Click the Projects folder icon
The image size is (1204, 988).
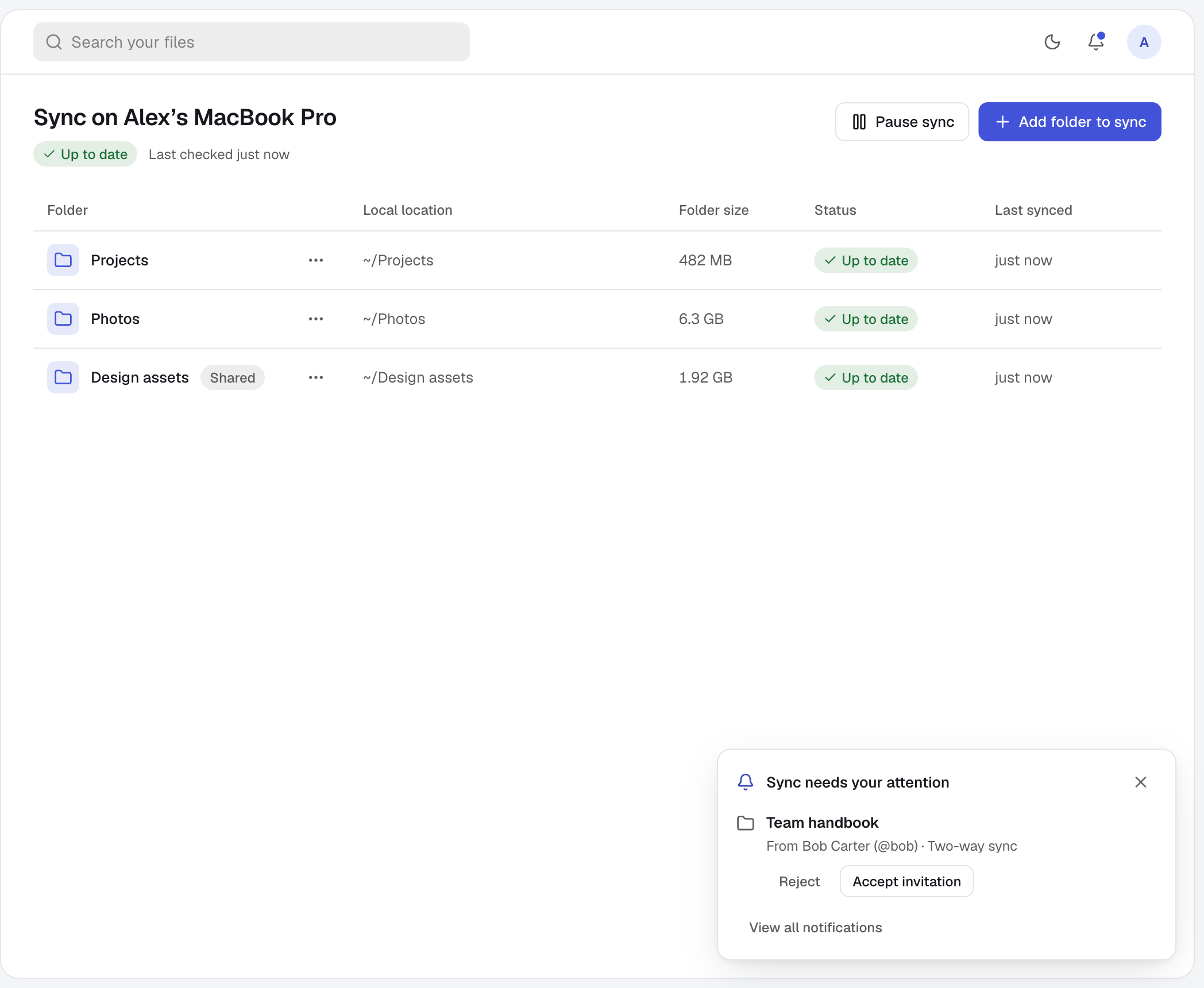[x=63, y=260]
